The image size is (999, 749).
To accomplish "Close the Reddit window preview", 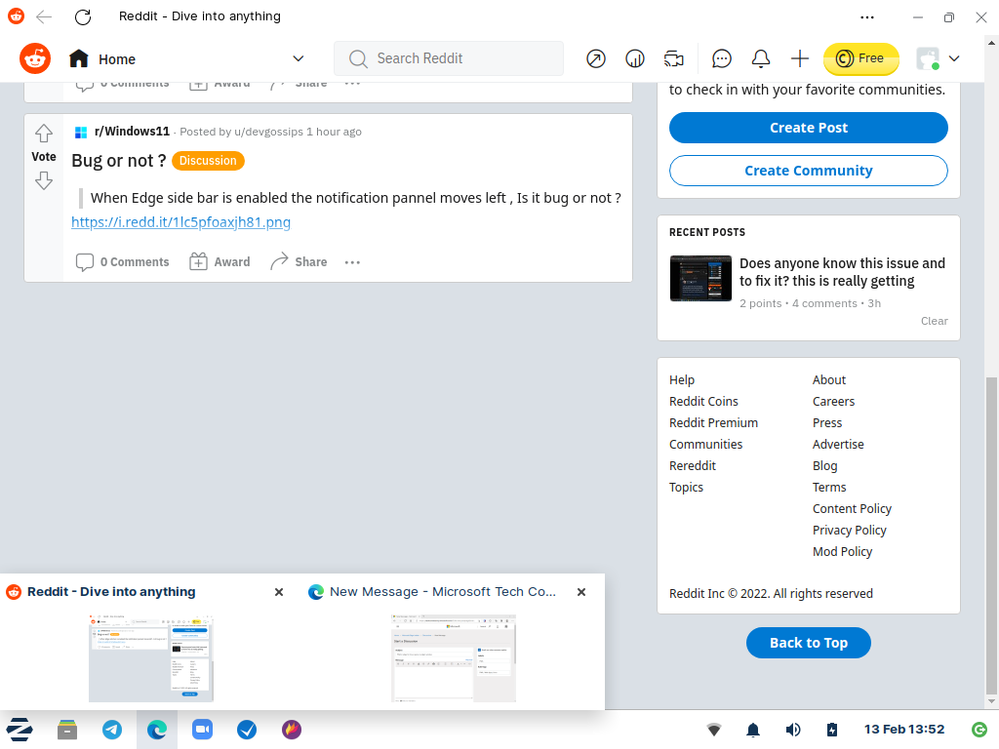I will click(278, 592).
